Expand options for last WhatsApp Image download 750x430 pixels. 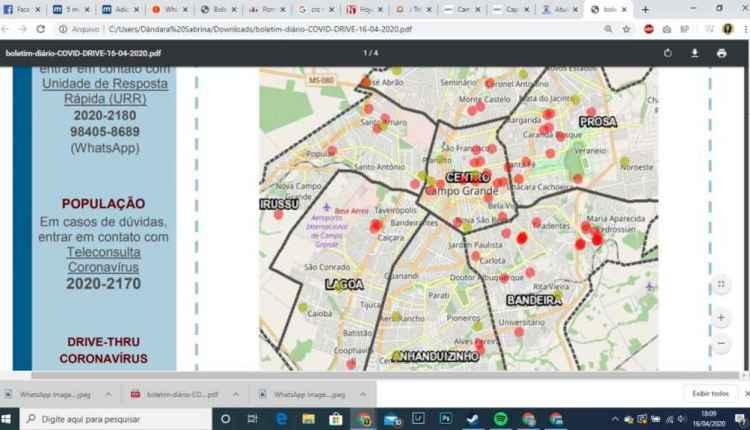[x=363, y=395]
